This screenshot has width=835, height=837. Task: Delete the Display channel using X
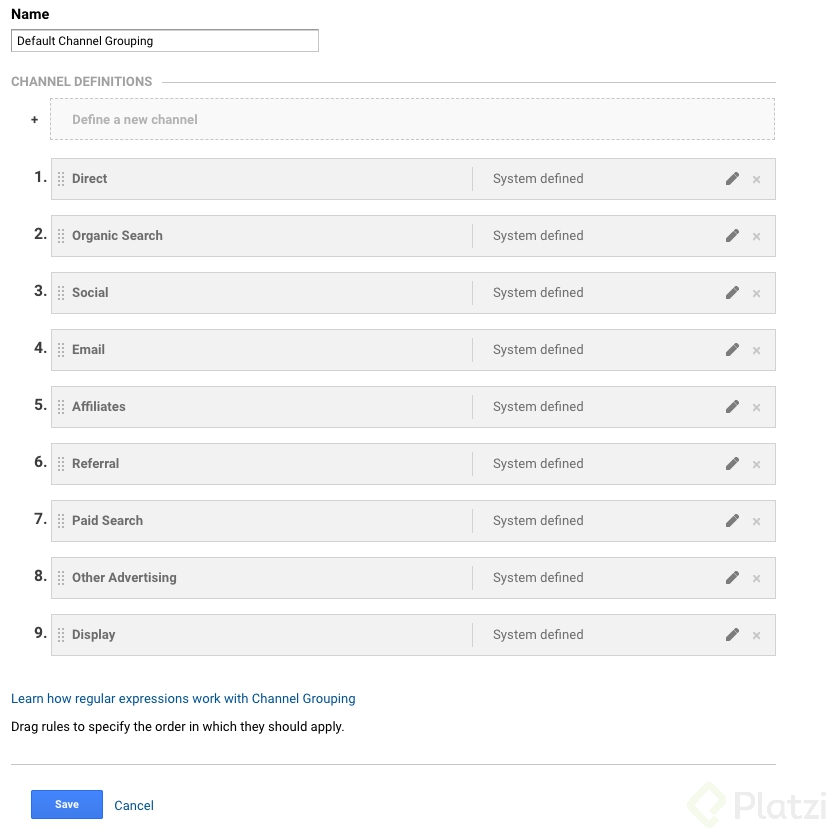click(756, 636)
